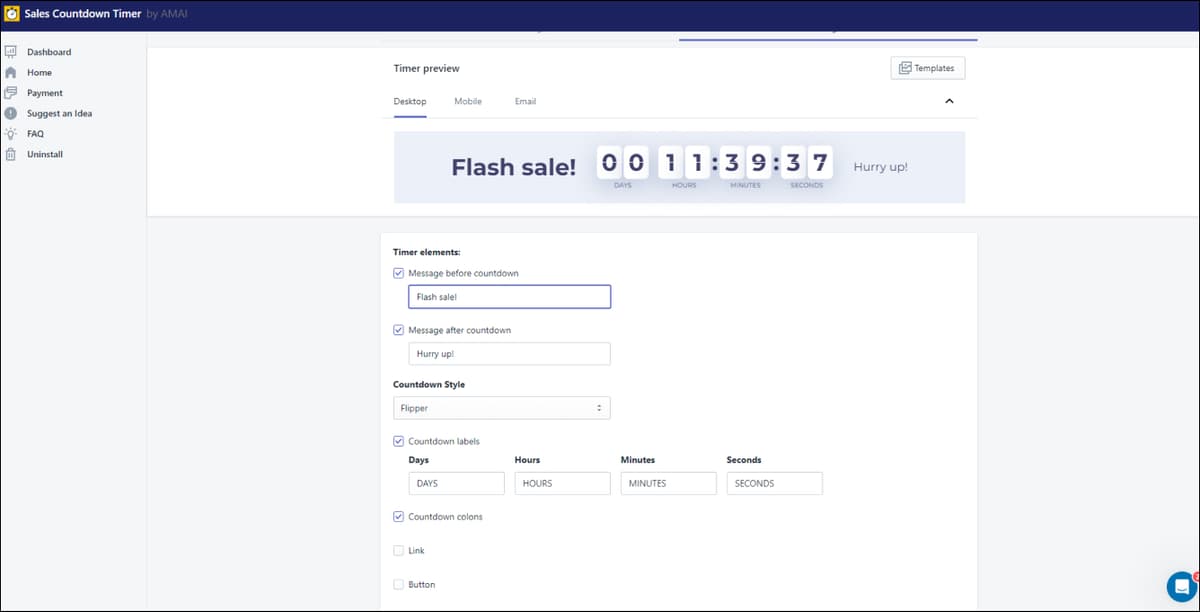Viewport: 1200px width, 612px height.
Task: Switch to the Desktop preview tab
Action: pyautogui.click(x=410, y=101)
